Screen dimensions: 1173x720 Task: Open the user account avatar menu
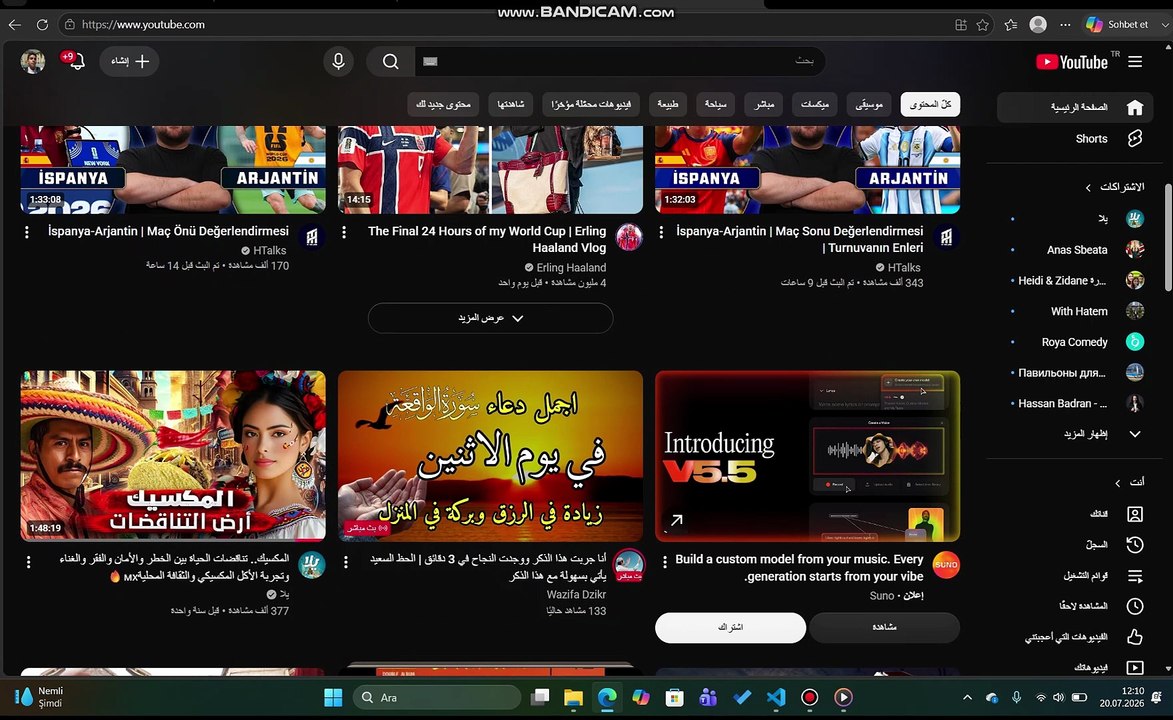click(x=32, y=61)
